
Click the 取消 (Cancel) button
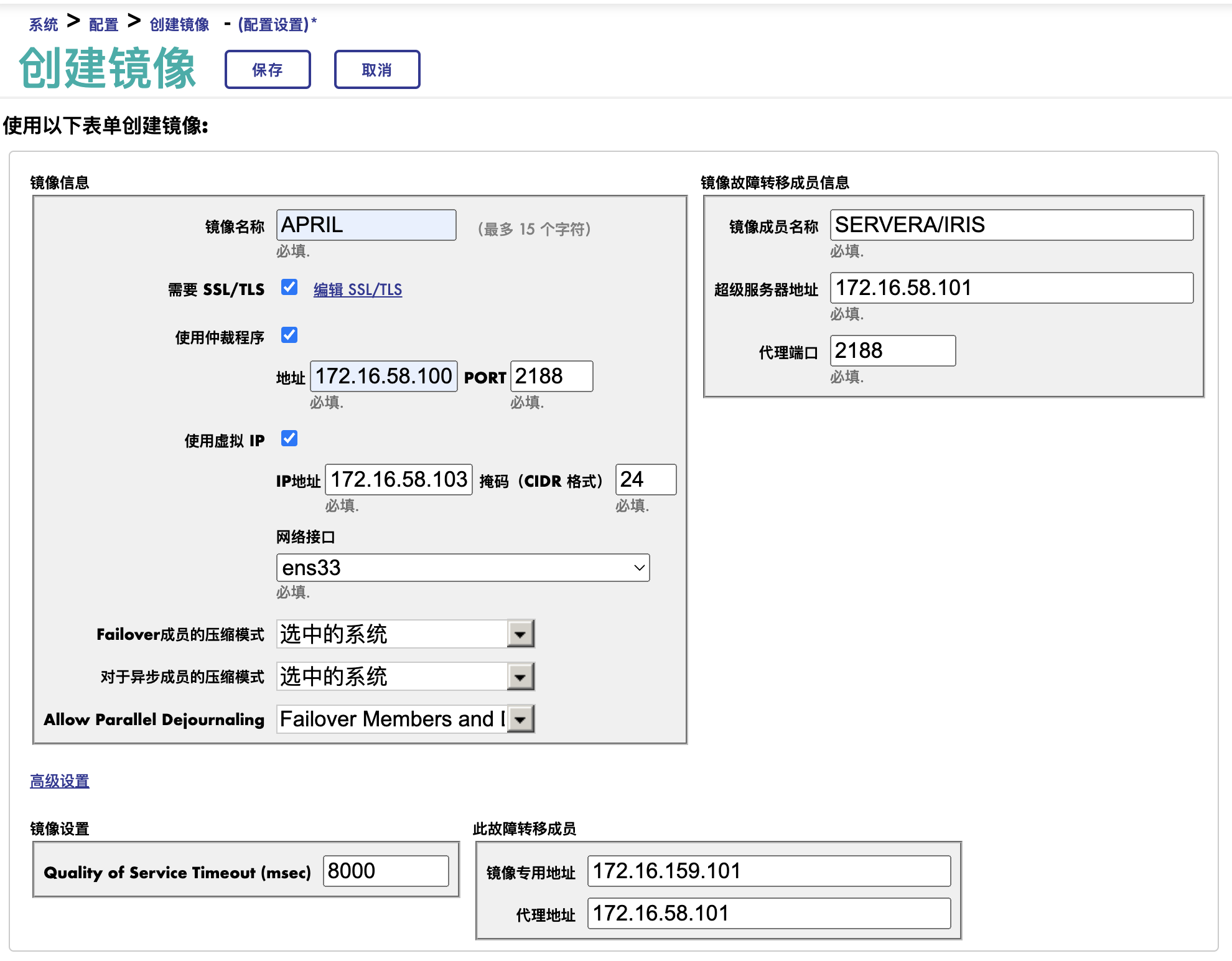(x=377, y=70)
